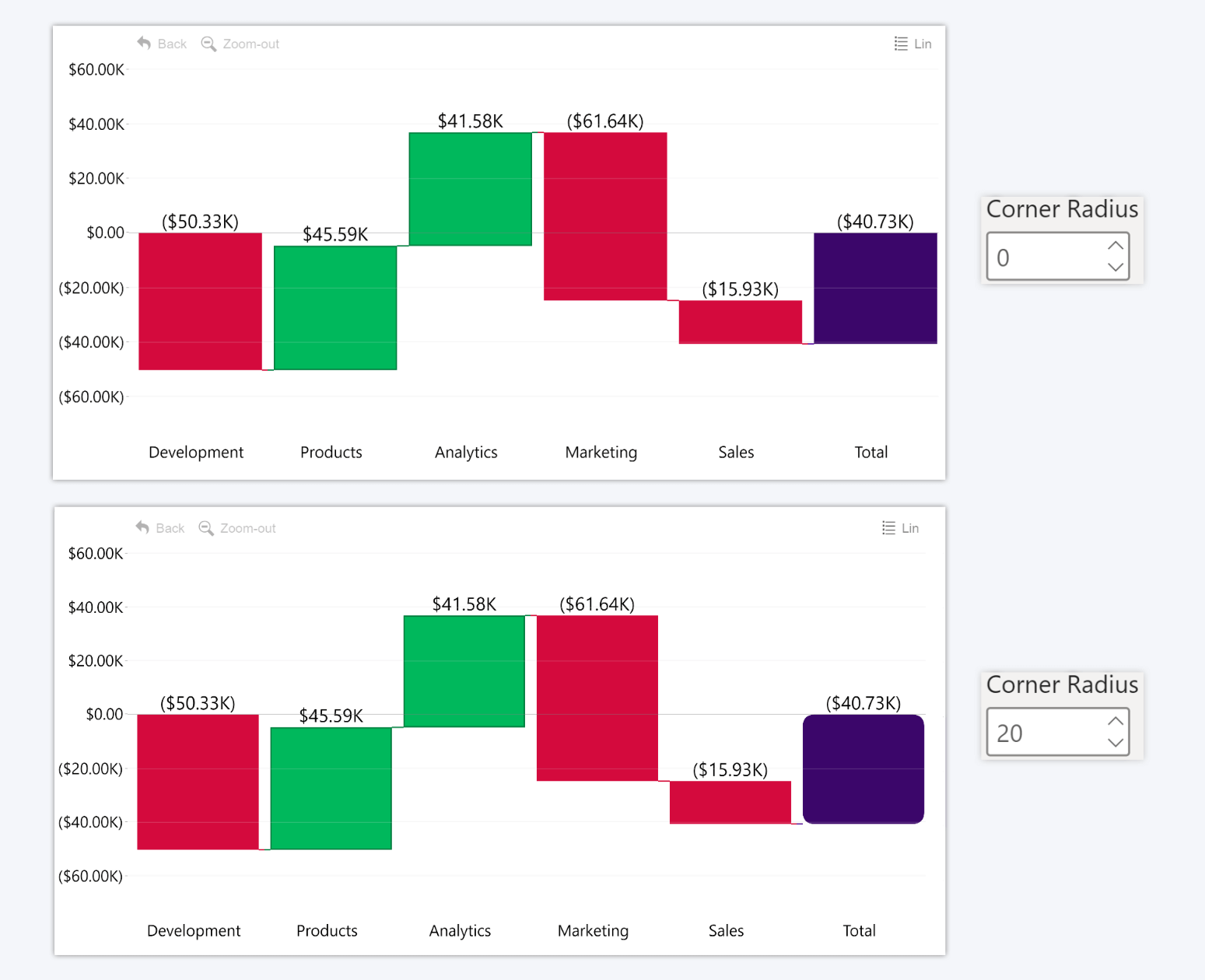
Task: Click the Lin scale list icon in top chart
Action: (x=901, y=44)
